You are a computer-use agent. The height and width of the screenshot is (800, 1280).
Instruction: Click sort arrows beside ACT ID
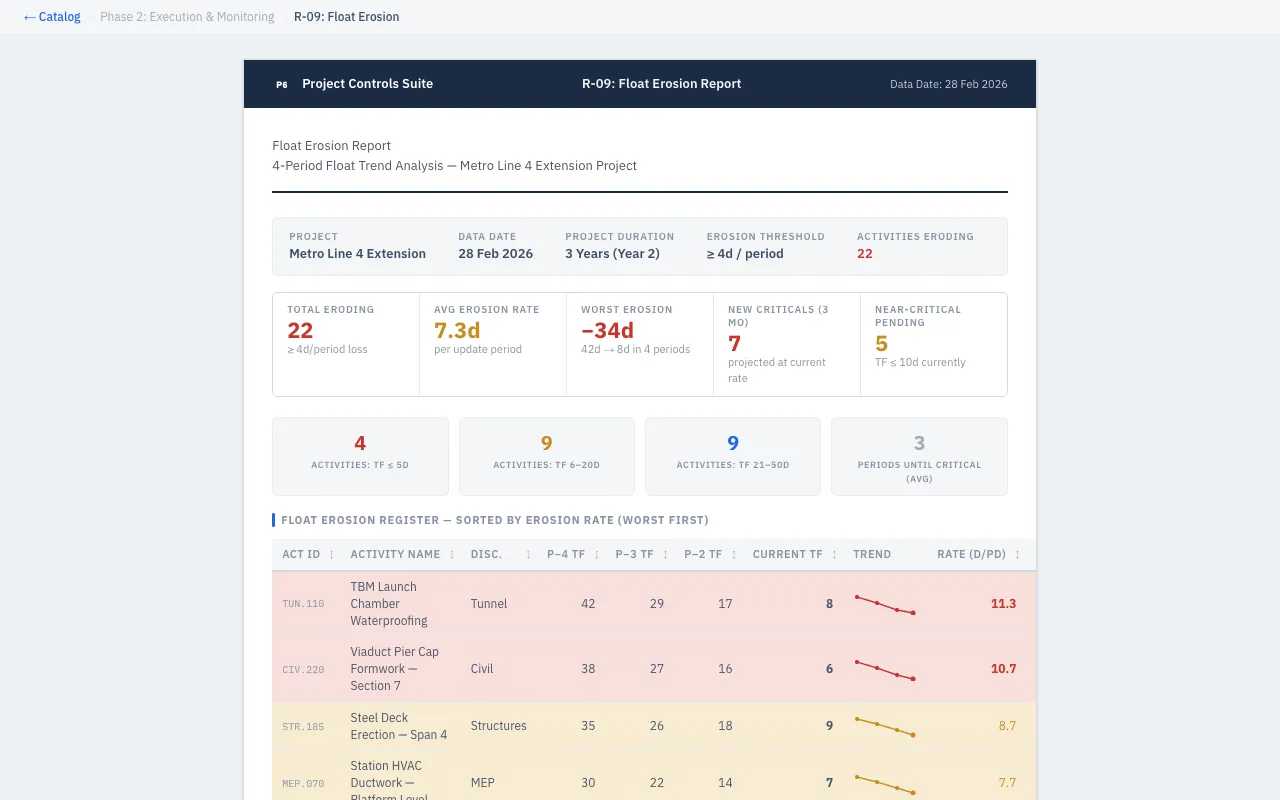(x=332, y=555)
